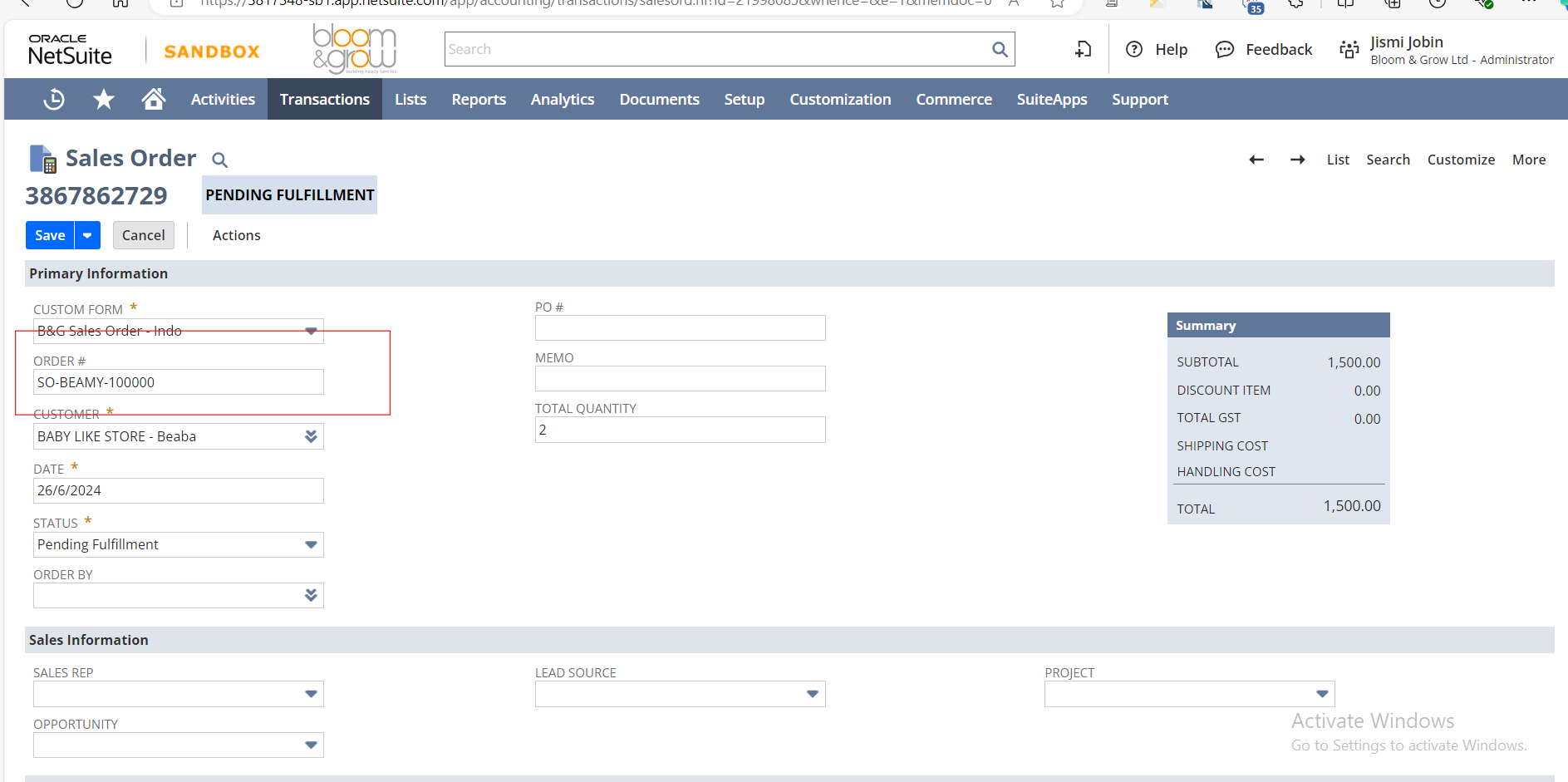
Task: Click the SANDBOX label
Action: (212, 52)
